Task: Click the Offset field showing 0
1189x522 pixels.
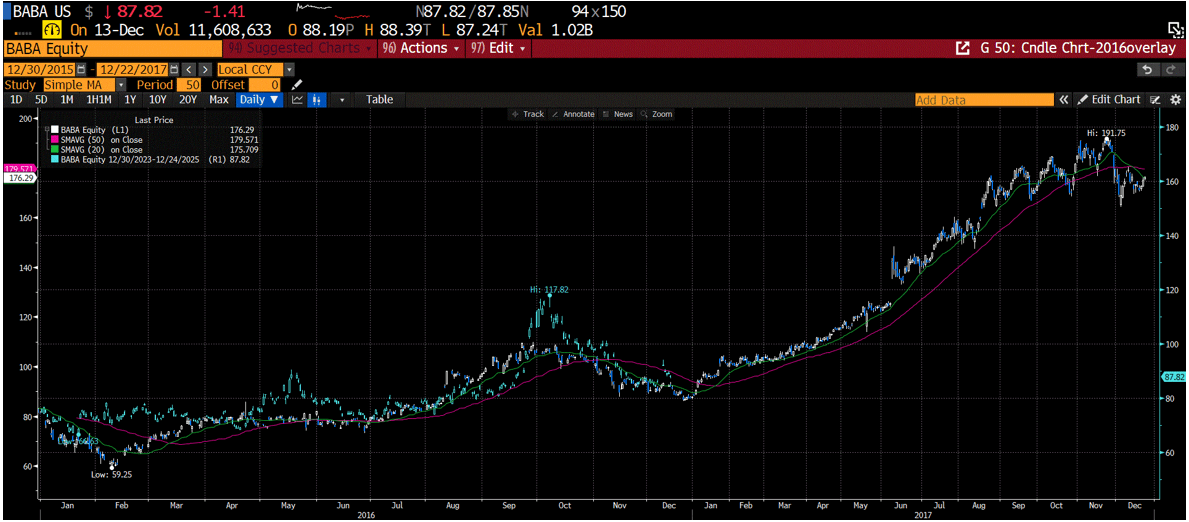Action: [265, 84]
